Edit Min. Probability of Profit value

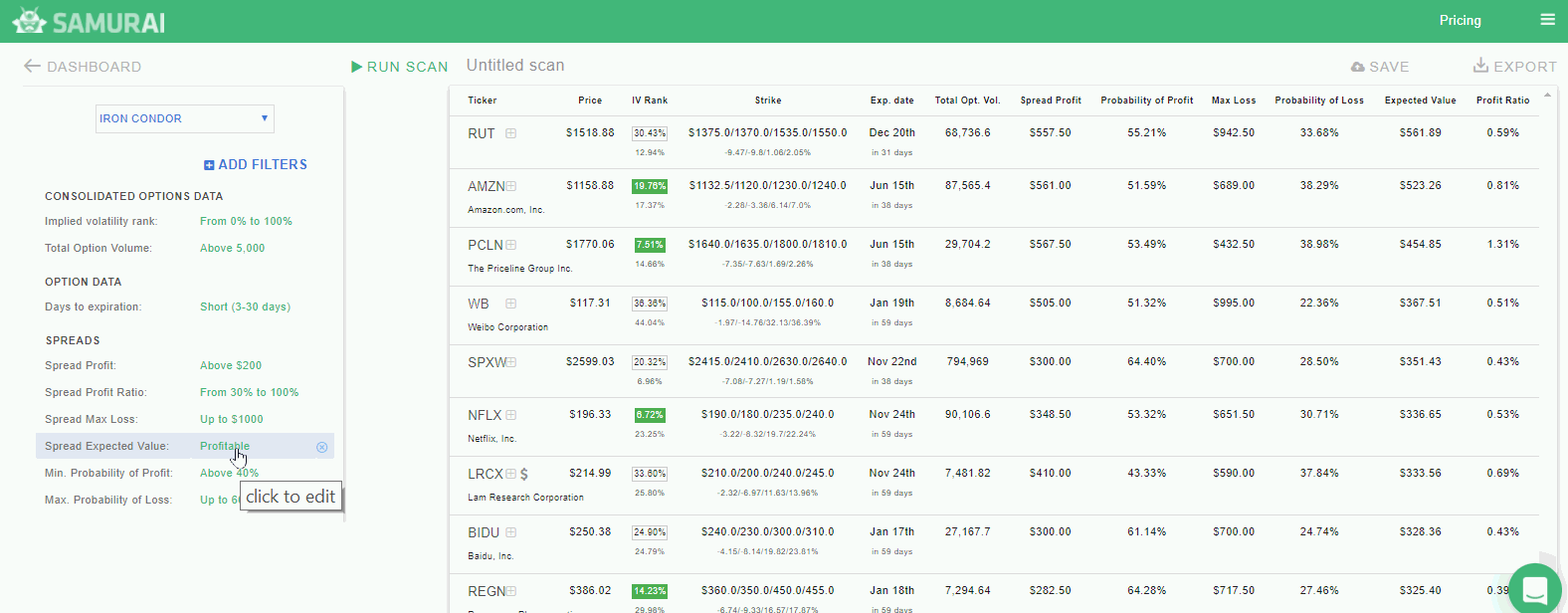pyautogui.click(x=229, y=473)
